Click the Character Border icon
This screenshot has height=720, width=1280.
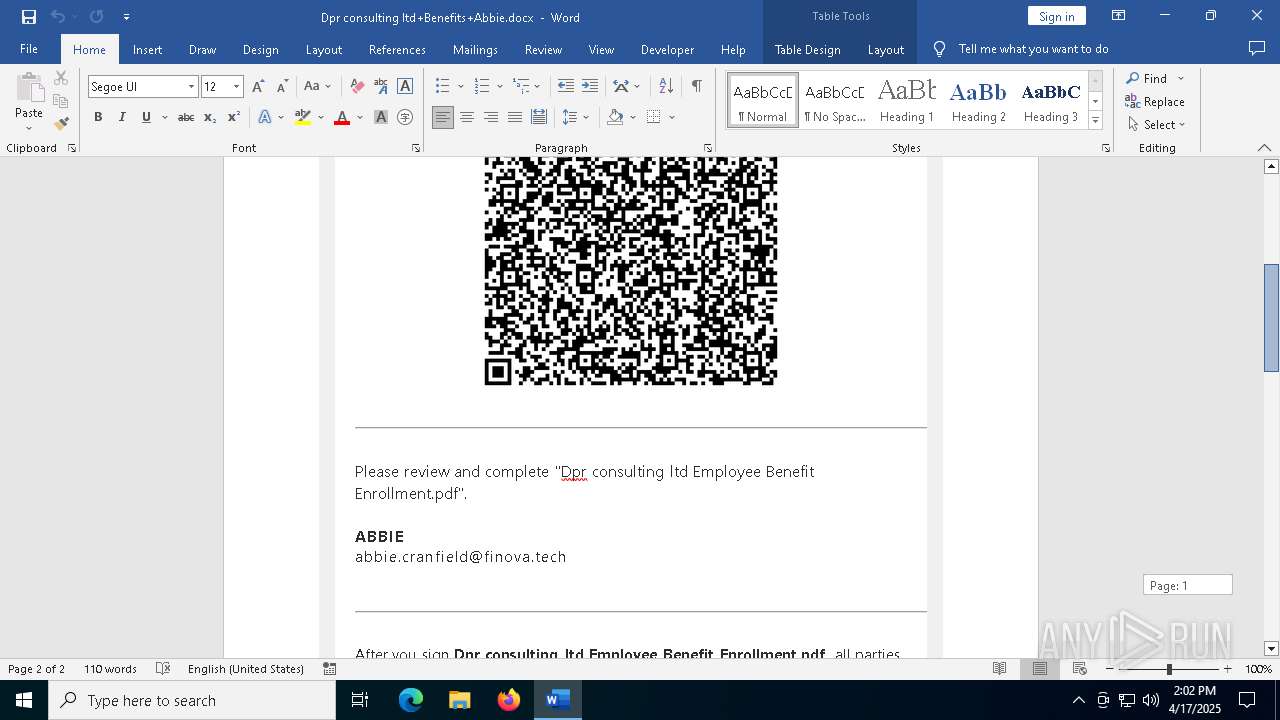405,86
